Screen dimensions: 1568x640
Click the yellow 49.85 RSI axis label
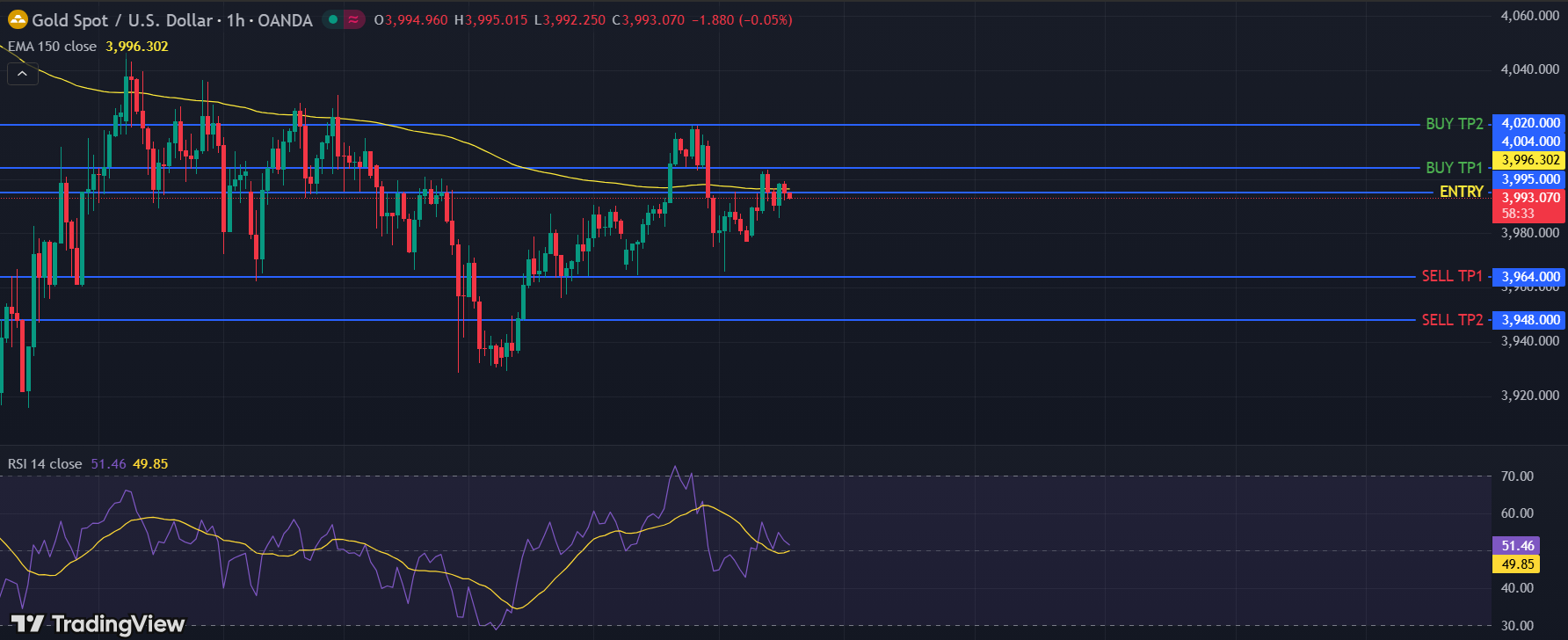(x=1518, y=564)
